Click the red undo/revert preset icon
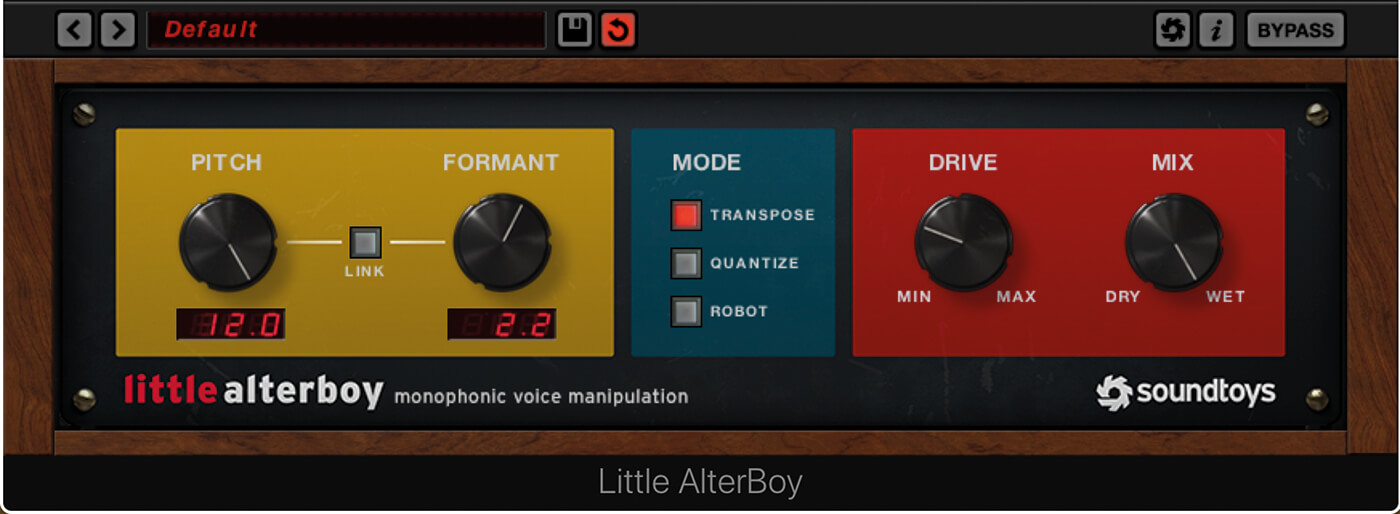The height and width of the screenshot is (514, 1400). coord(618,30)
